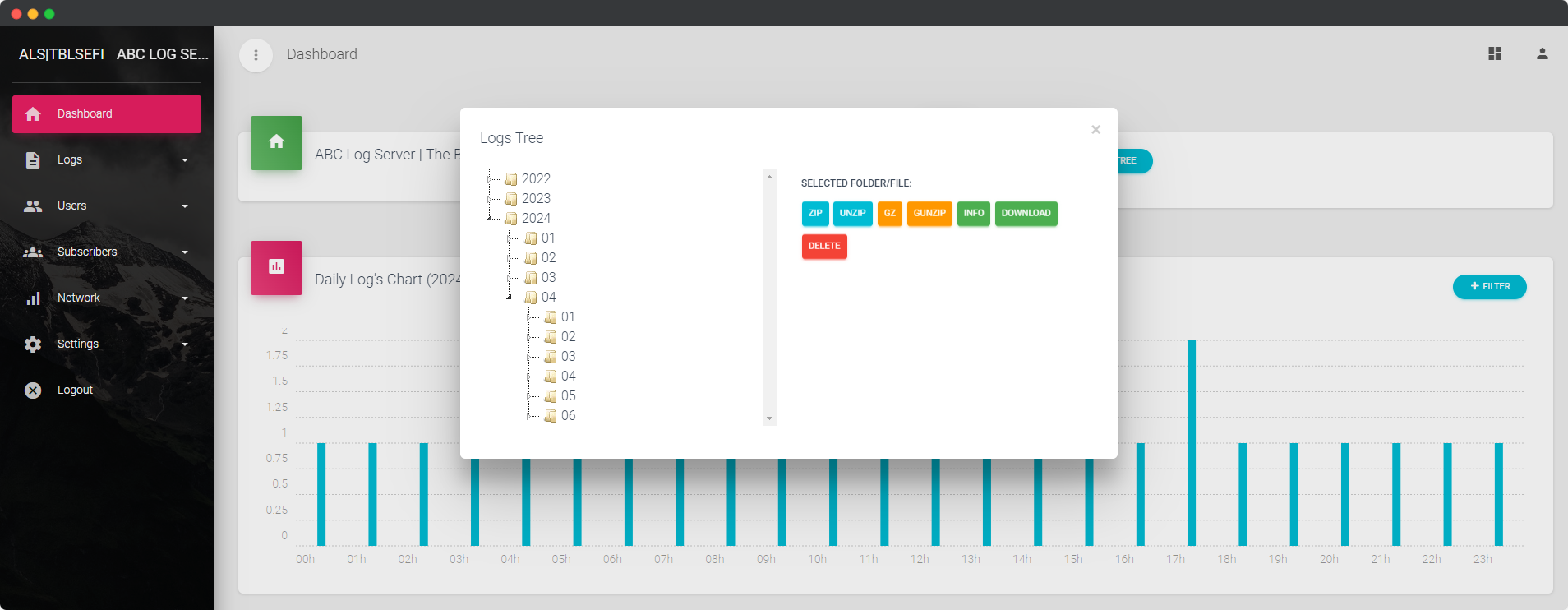Click the Logout circle-x icon
The height and width of the screenshot is (610, 1568).
33,390
